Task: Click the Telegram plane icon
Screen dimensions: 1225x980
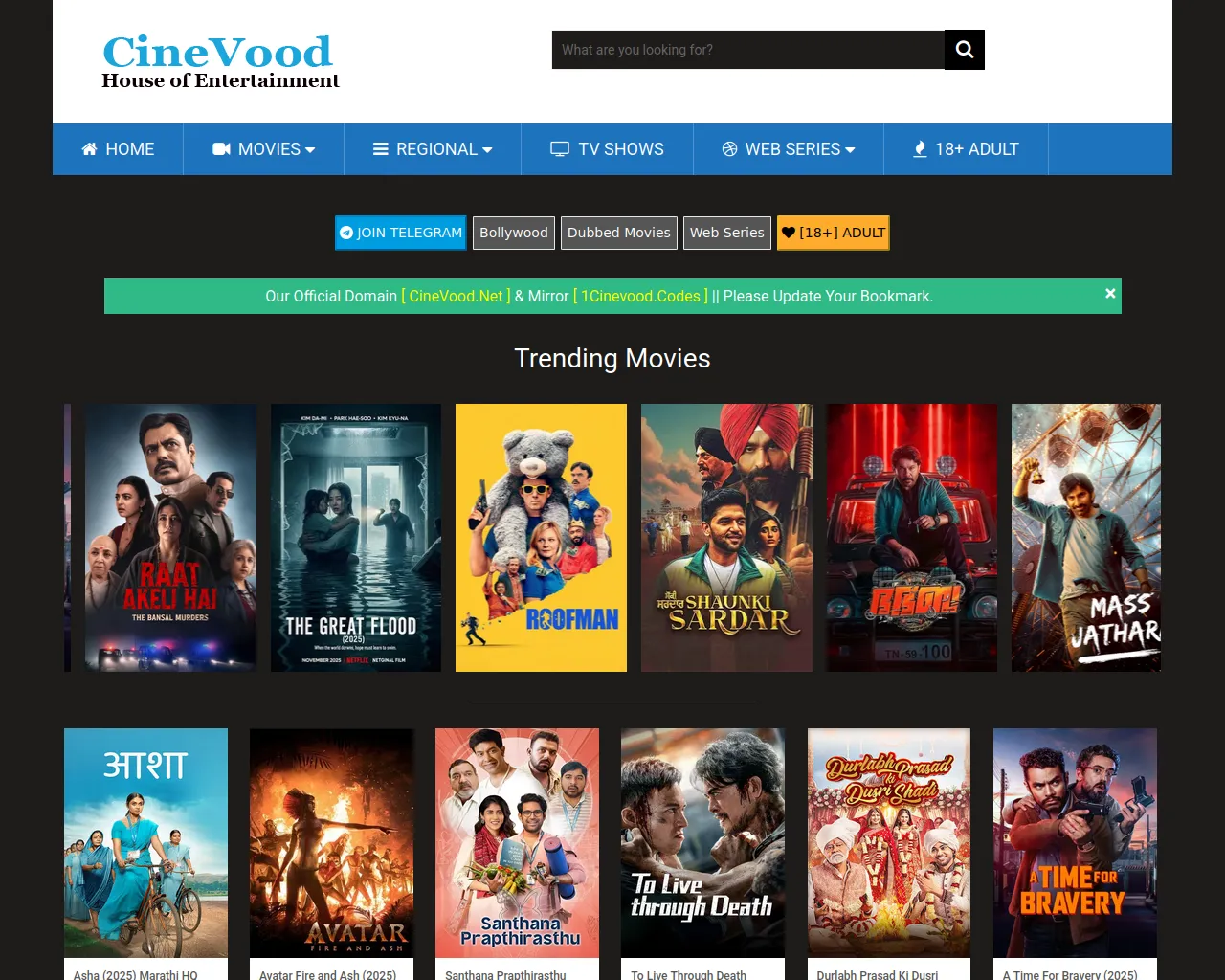Action: point(346,233)
